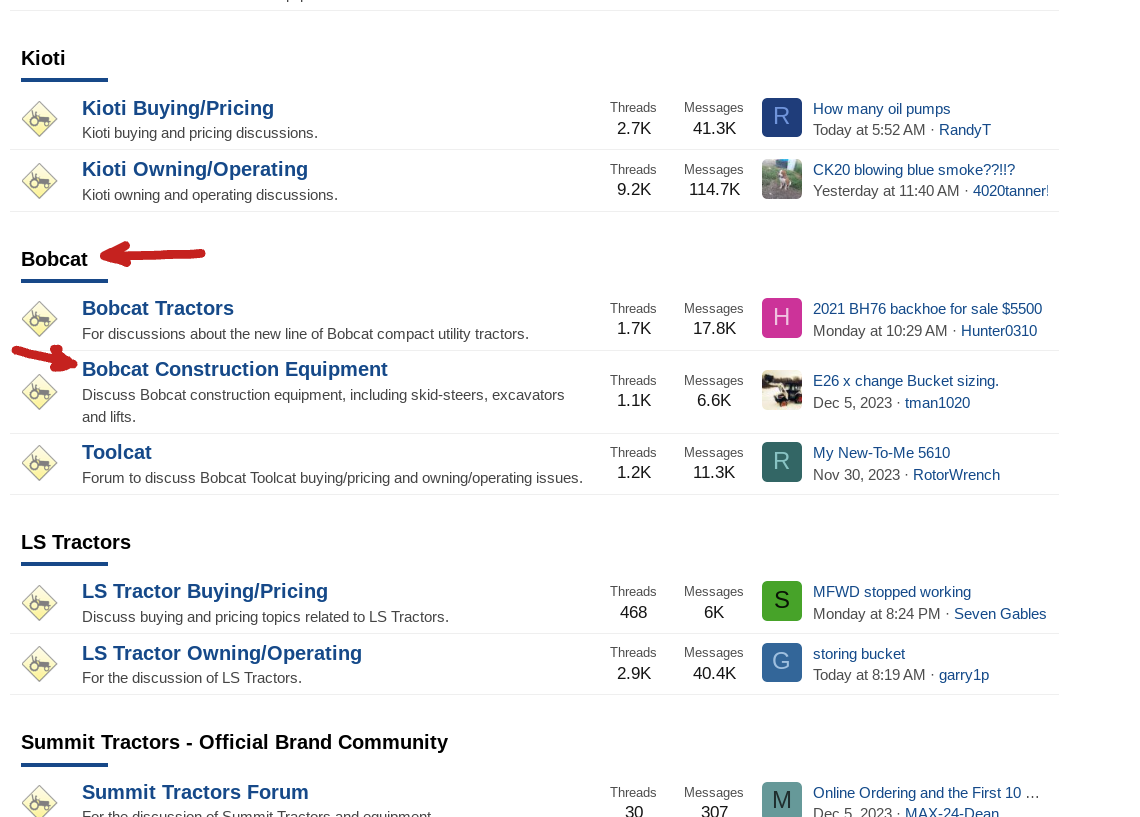The height and width of the screenshot is (817, 1140).
Task: Open the Kioti category heading
Action: pyautogui.click(x=43, y=58)
